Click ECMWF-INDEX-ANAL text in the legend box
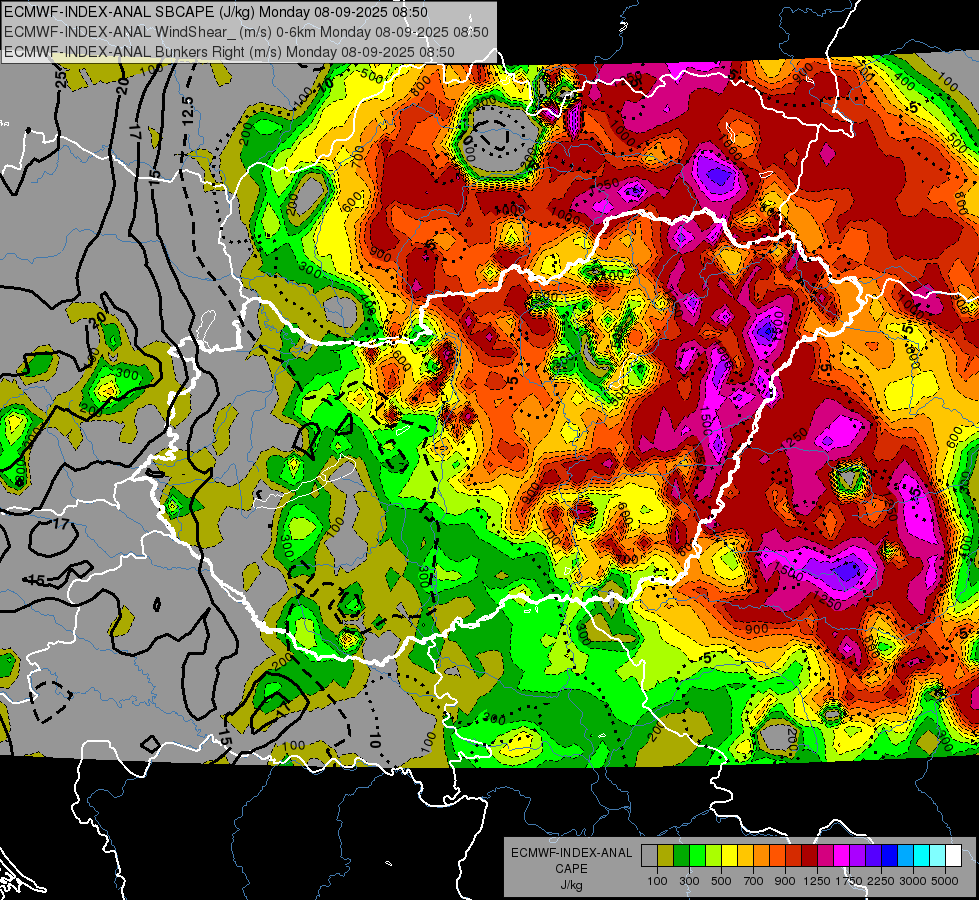979x900 pixels. click(x=572, y=853)
